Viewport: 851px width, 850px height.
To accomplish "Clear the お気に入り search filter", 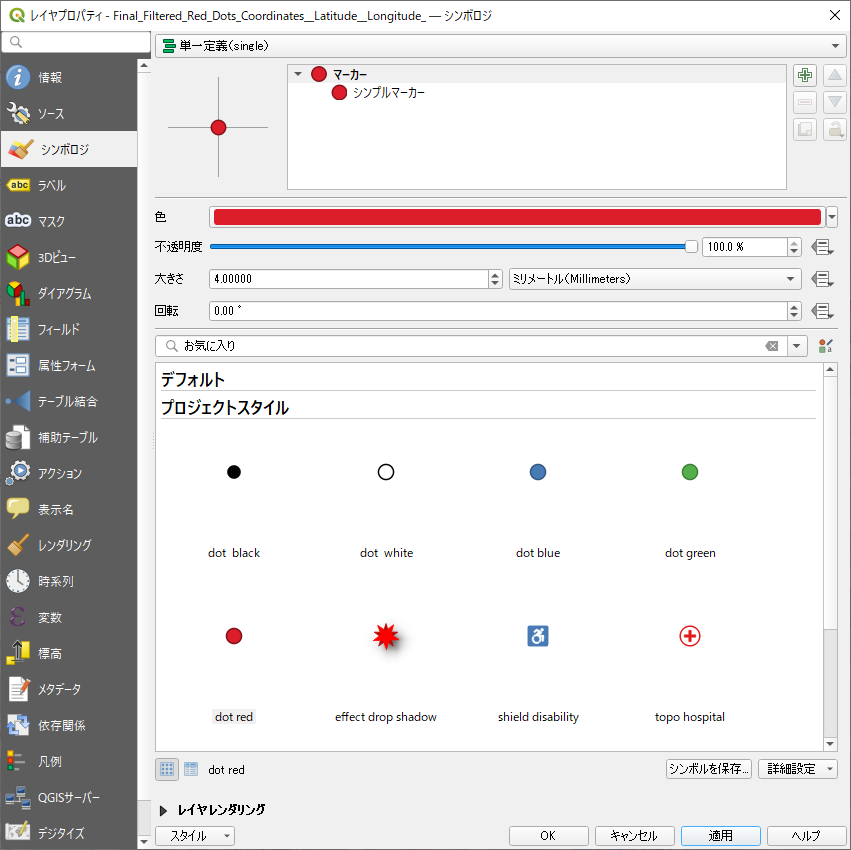I will [x=772, y=346].
